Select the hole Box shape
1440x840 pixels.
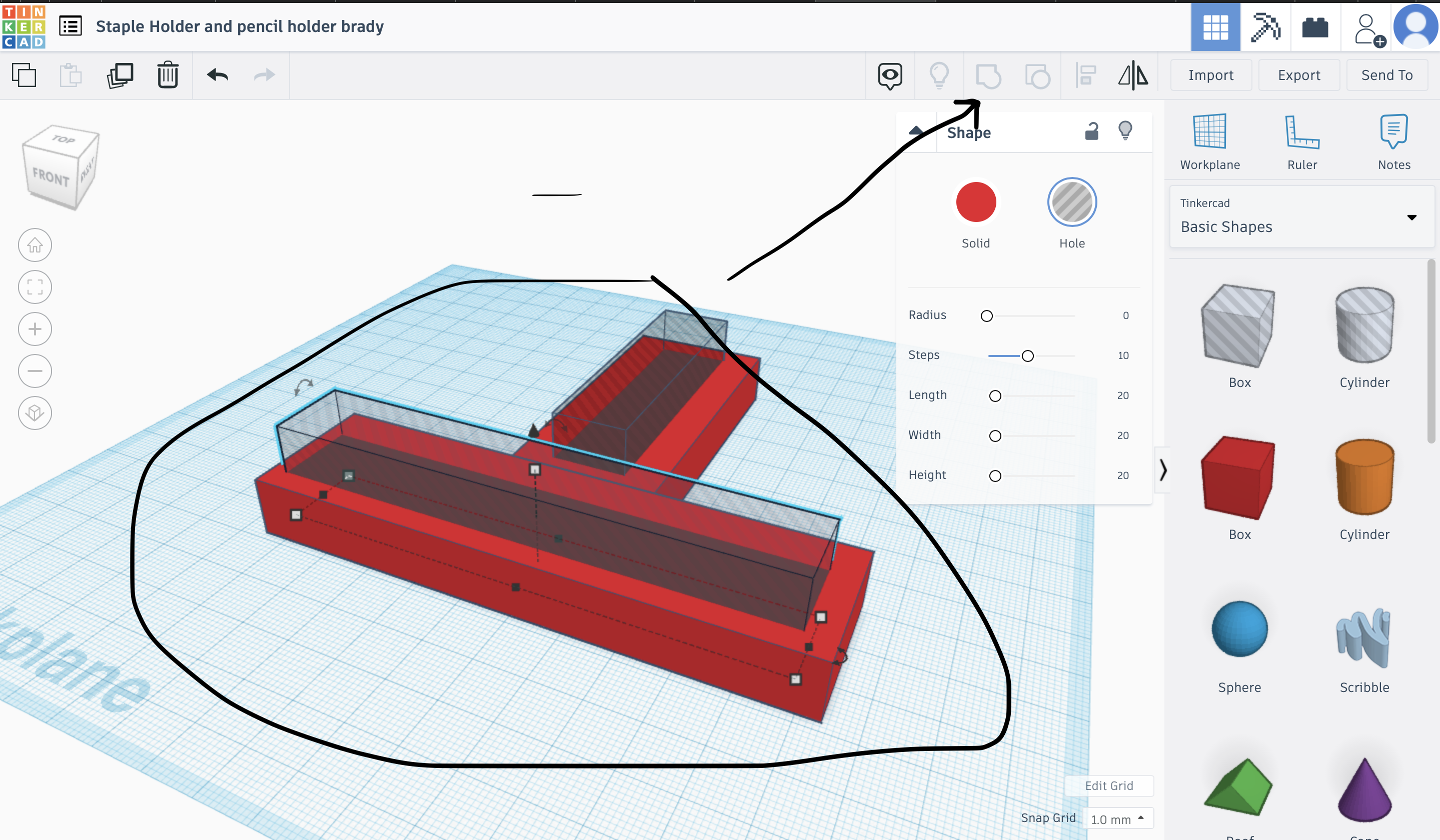1238,326
